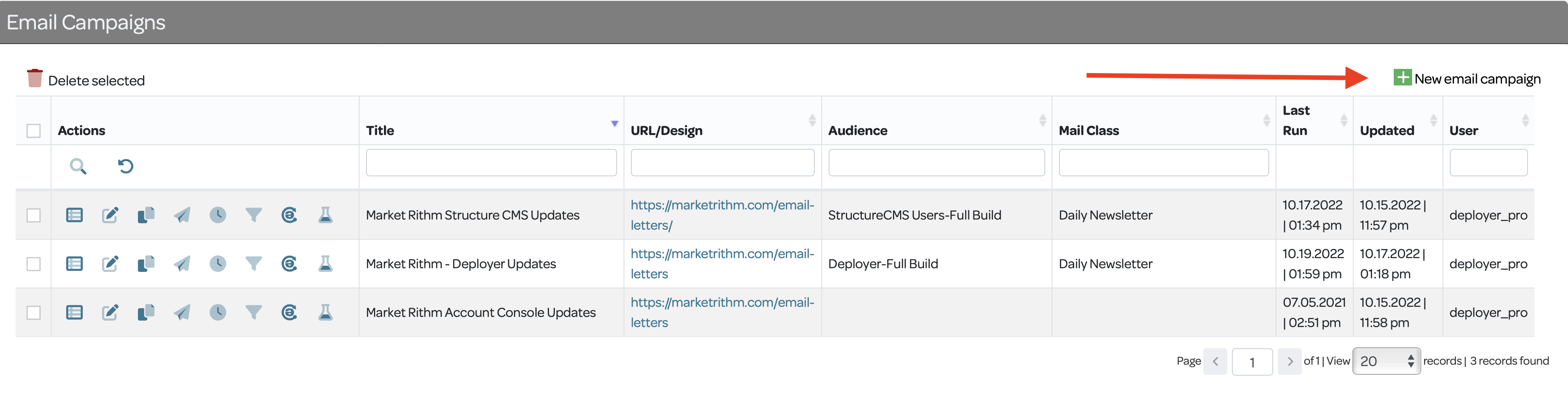Check the Structure CMS Updates row checkbox
Viewport: 1568px width, 395px height.
(x=34, y=215)
